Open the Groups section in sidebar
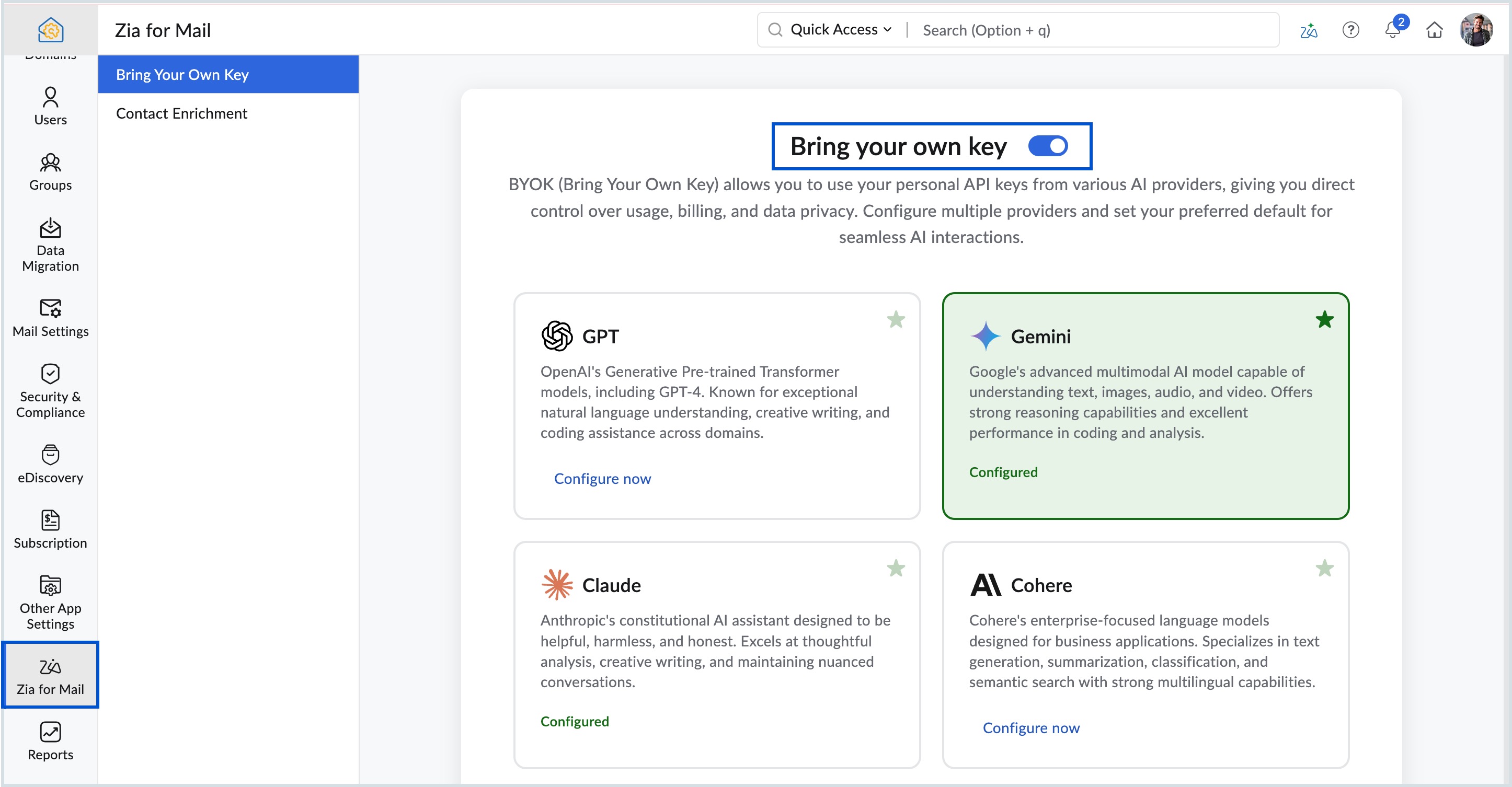 51,172
